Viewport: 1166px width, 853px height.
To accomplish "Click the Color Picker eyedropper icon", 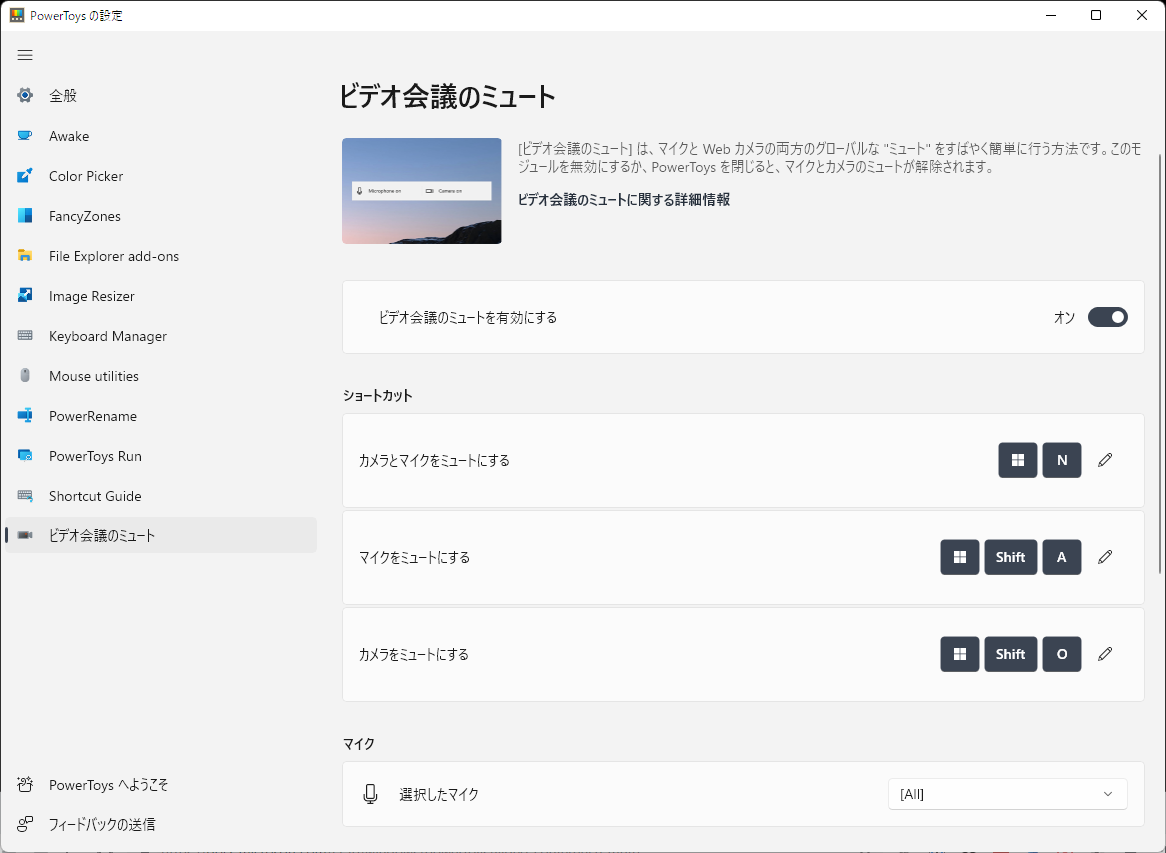I will pyautogui.click(x=25, y=176).
